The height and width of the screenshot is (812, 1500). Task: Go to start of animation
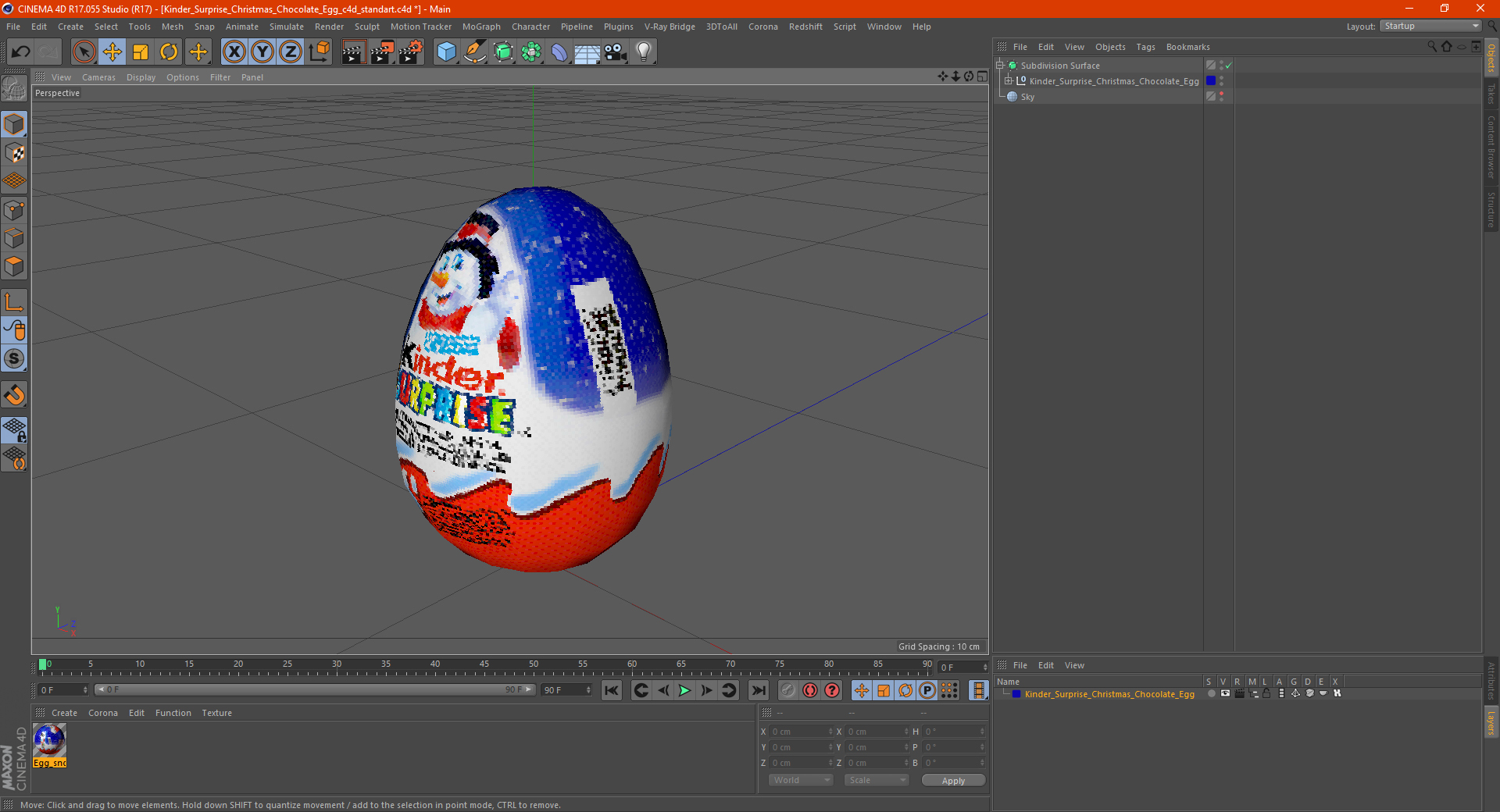tap(612, 690)
